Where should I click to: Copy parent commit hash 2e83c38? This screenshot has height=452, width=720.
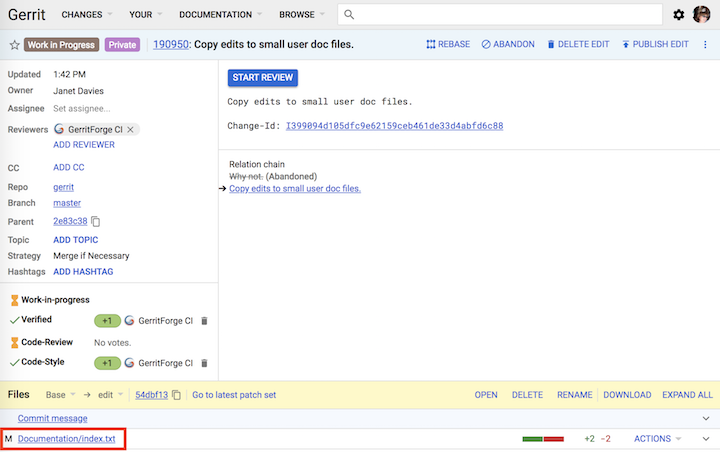(x=96, y=221)
